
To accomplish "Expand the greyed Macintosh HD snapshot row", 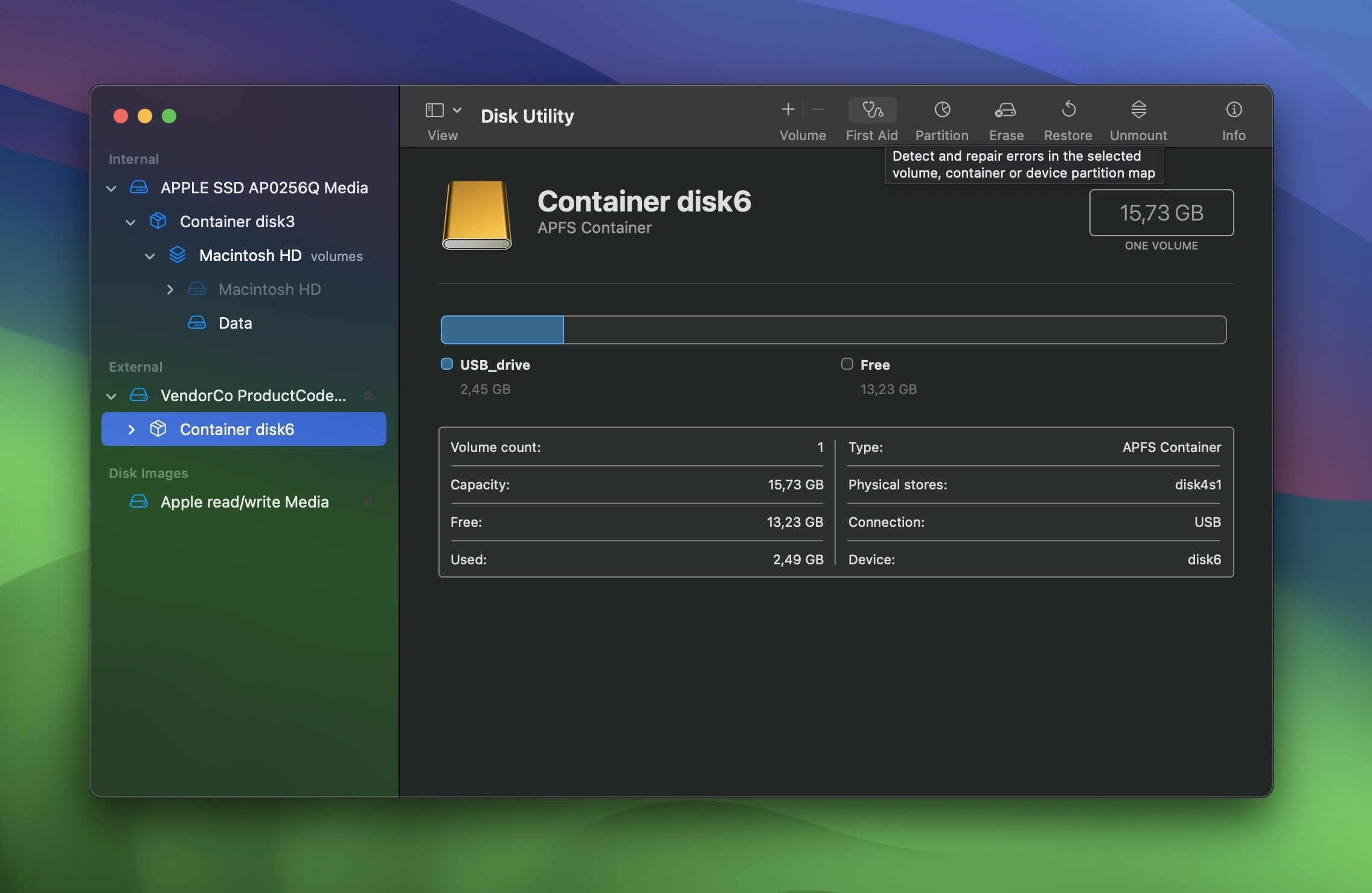I will pyautogui.click(x=170, y=289).
